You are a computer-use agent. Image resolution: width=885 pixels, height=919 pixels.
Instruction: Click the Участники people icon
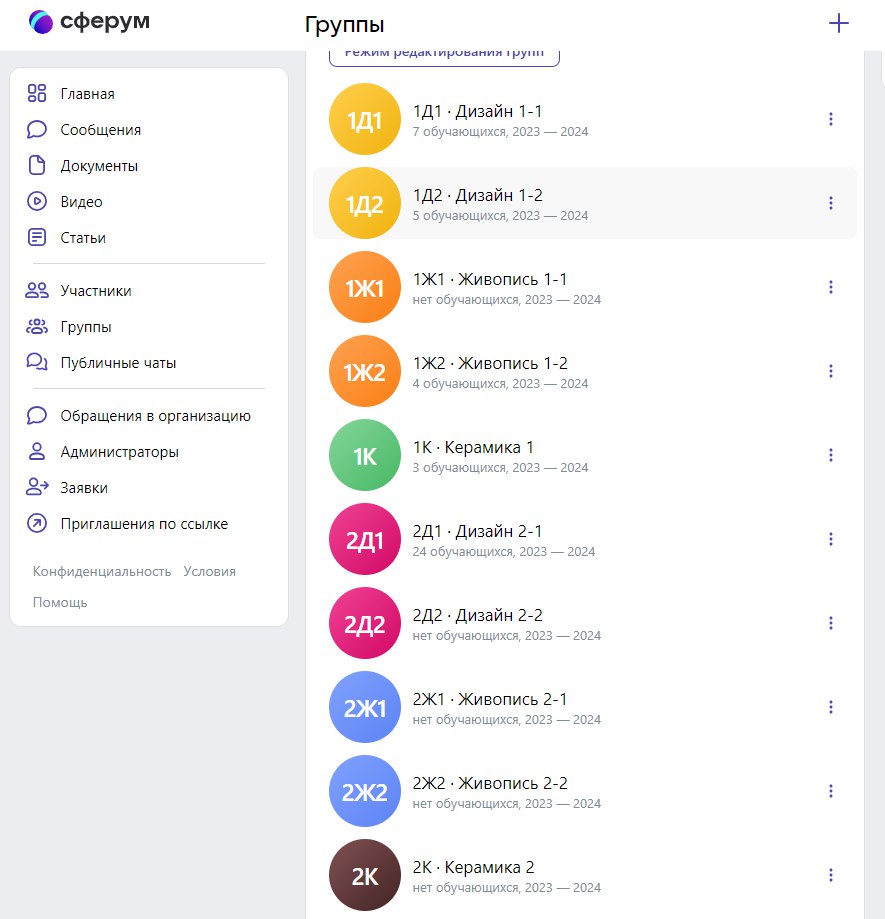click(37, 291)
